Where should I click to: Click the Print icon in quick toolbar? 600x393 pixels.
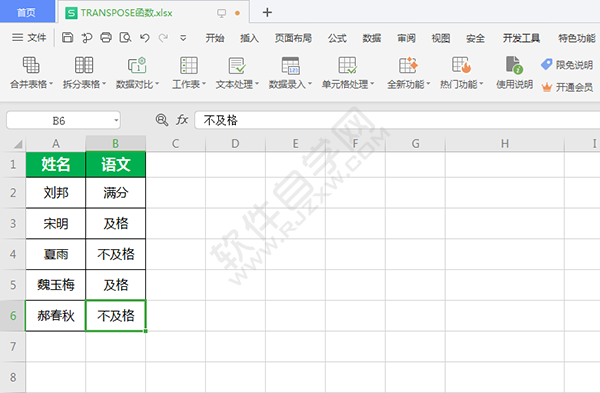tap(106, 38)
